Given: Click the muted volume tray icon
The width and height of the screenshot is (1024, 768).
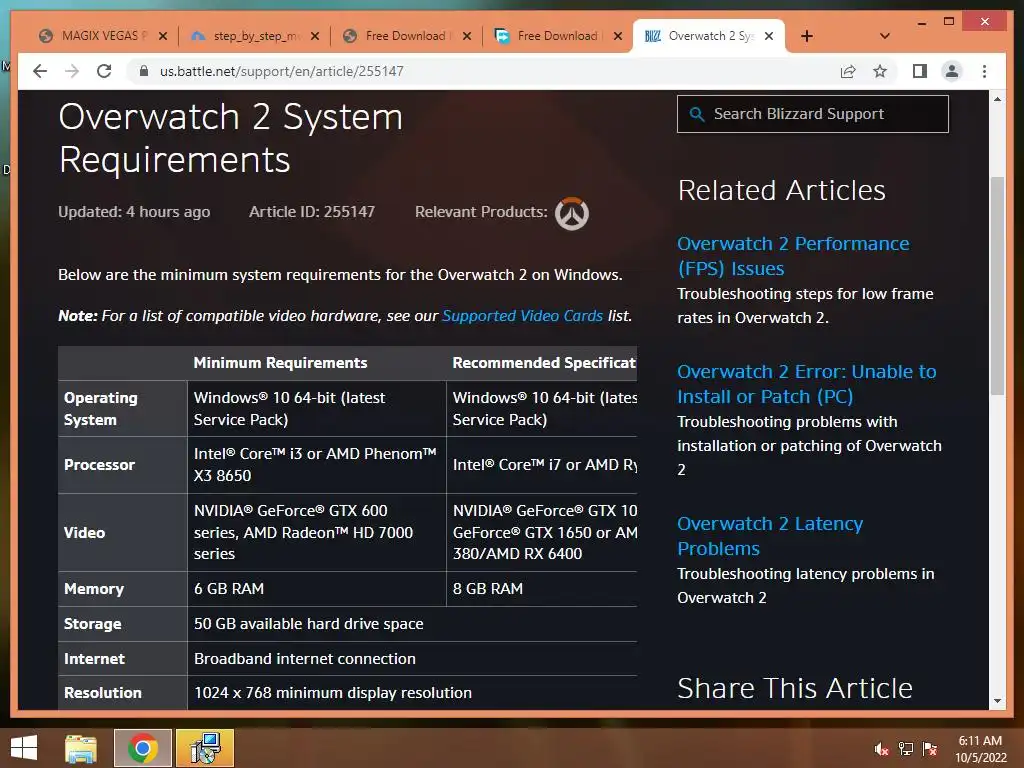Looking at the screenshot, I should point(881,749).
